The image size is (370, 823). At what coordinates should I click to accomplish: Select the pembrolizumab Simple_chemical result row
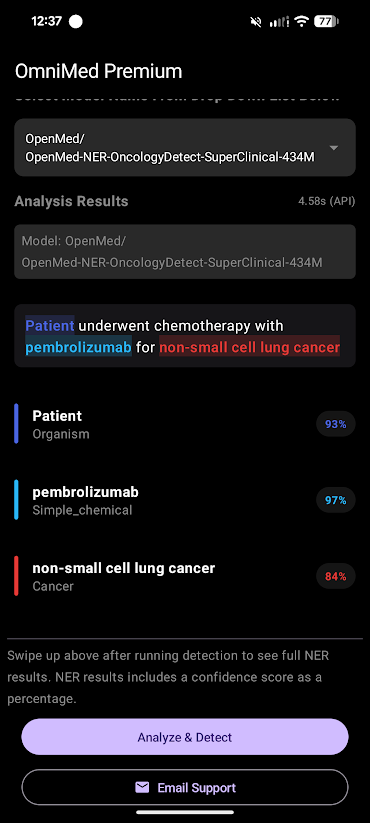185,500
